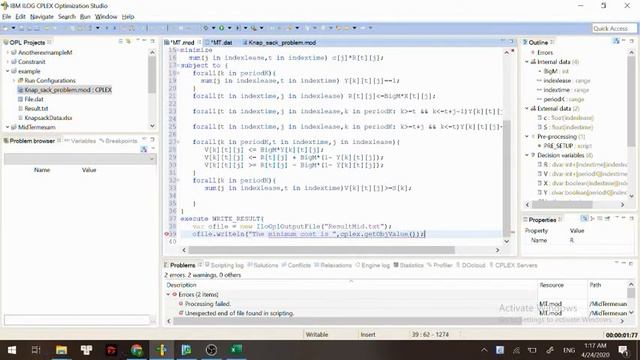Click the Quick Access field

(614, 28)
